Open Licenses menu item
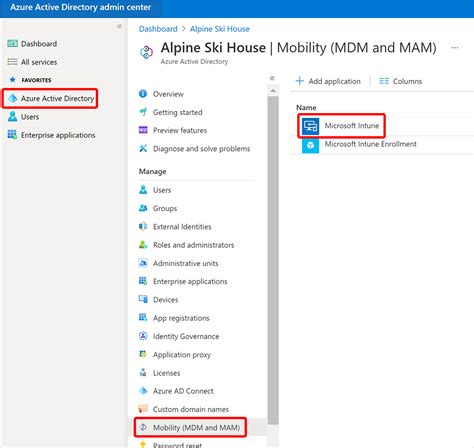Viewport: 474px width, 448px height. [167, 373]
